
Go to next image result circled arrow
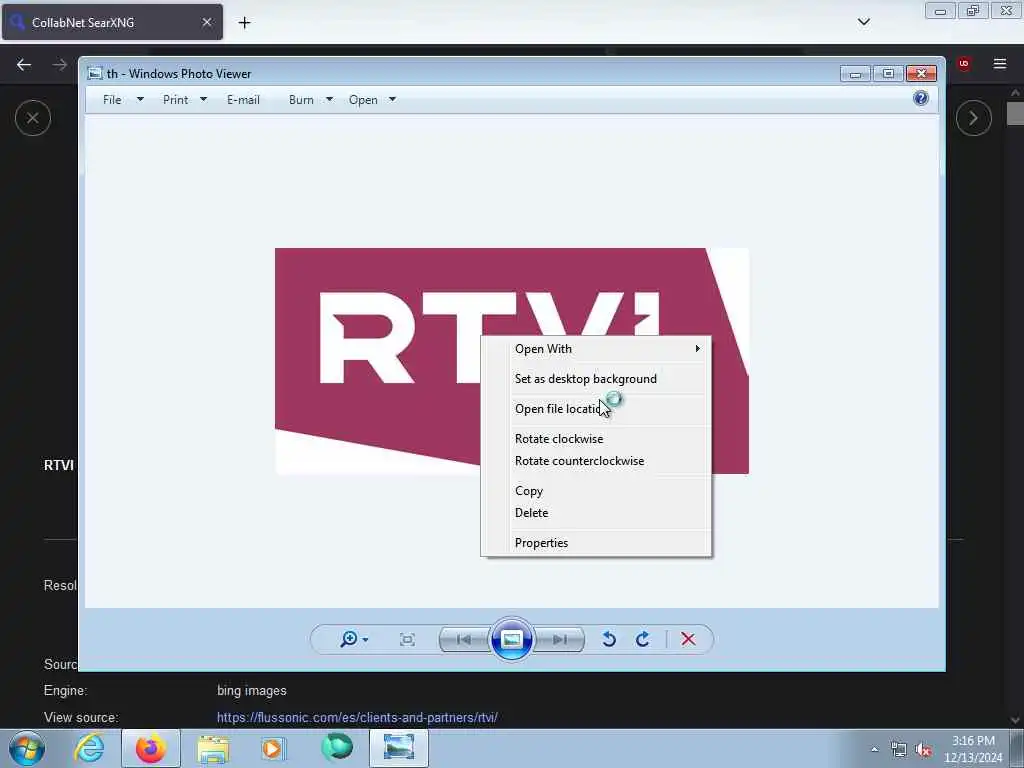[x=973, y=118]
